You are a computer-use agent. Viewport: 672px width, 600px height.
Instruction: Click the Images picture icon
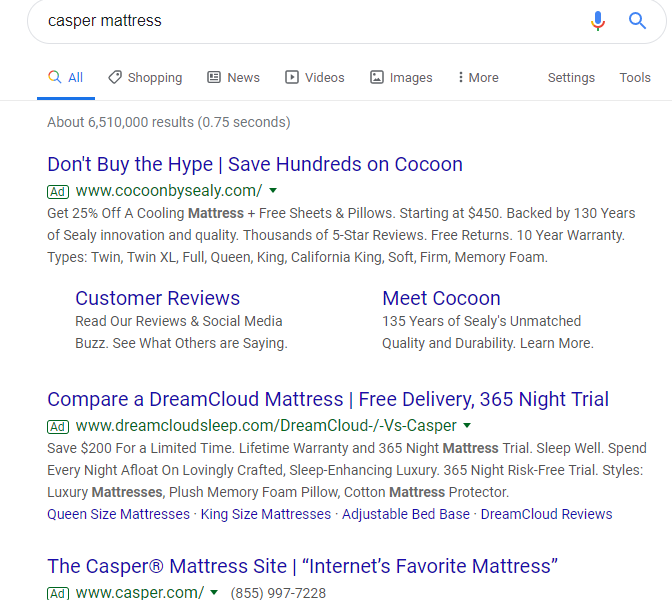click(x=377, y=77)
